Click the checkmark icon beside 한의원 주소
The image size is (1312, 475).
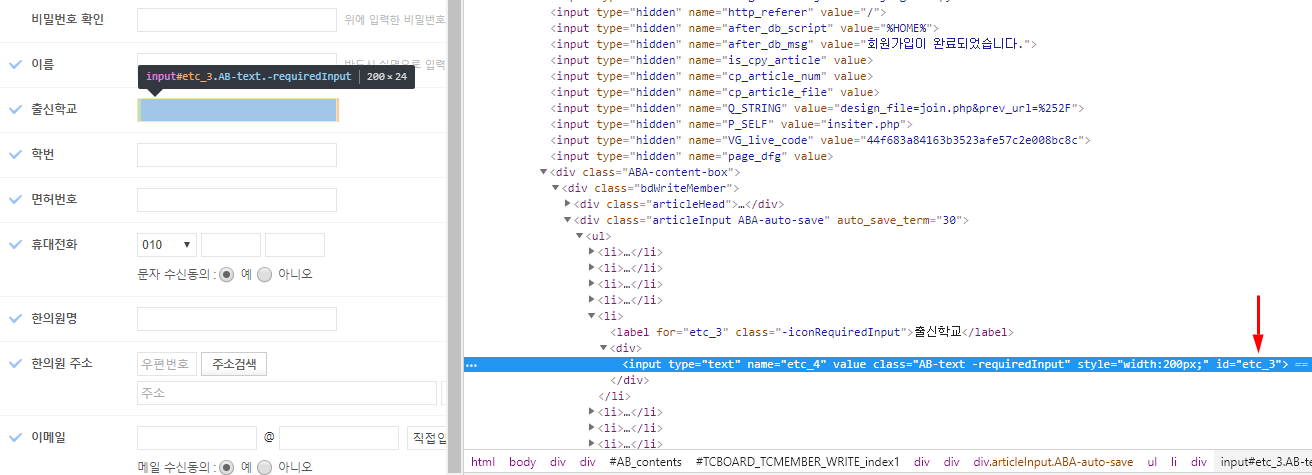(x=15, y=363)
